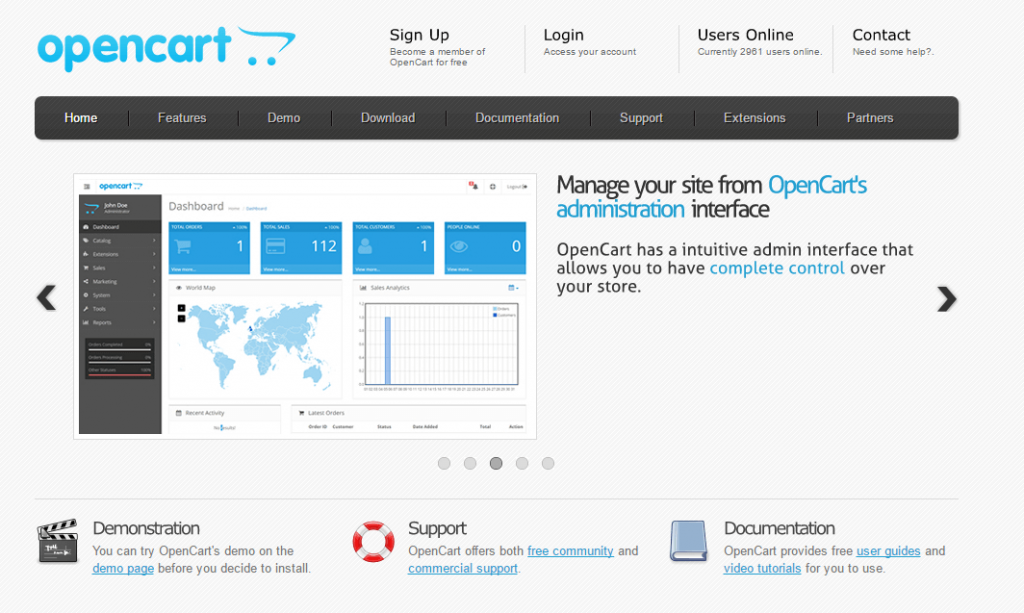Follow the demo page link
The height and width of the screenshot is (613, 1024).
123,568
